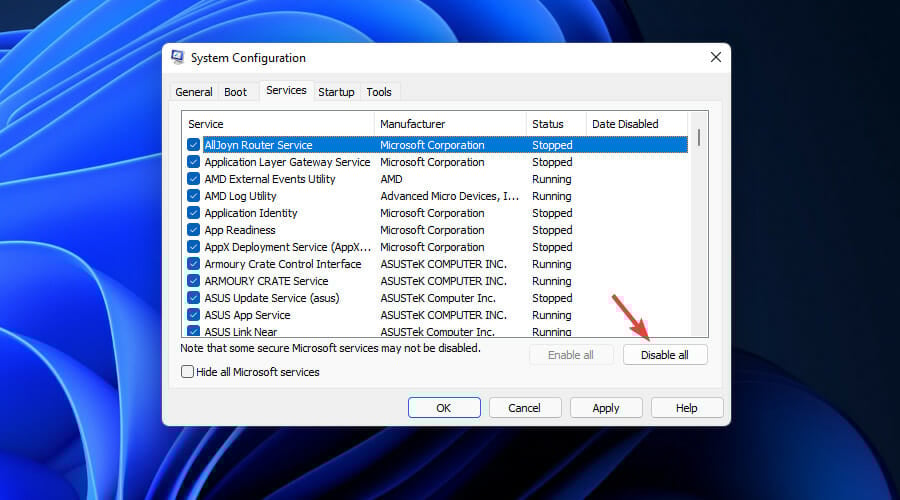Open the Tools tab
Screen dimensions: 900x500
379,92
